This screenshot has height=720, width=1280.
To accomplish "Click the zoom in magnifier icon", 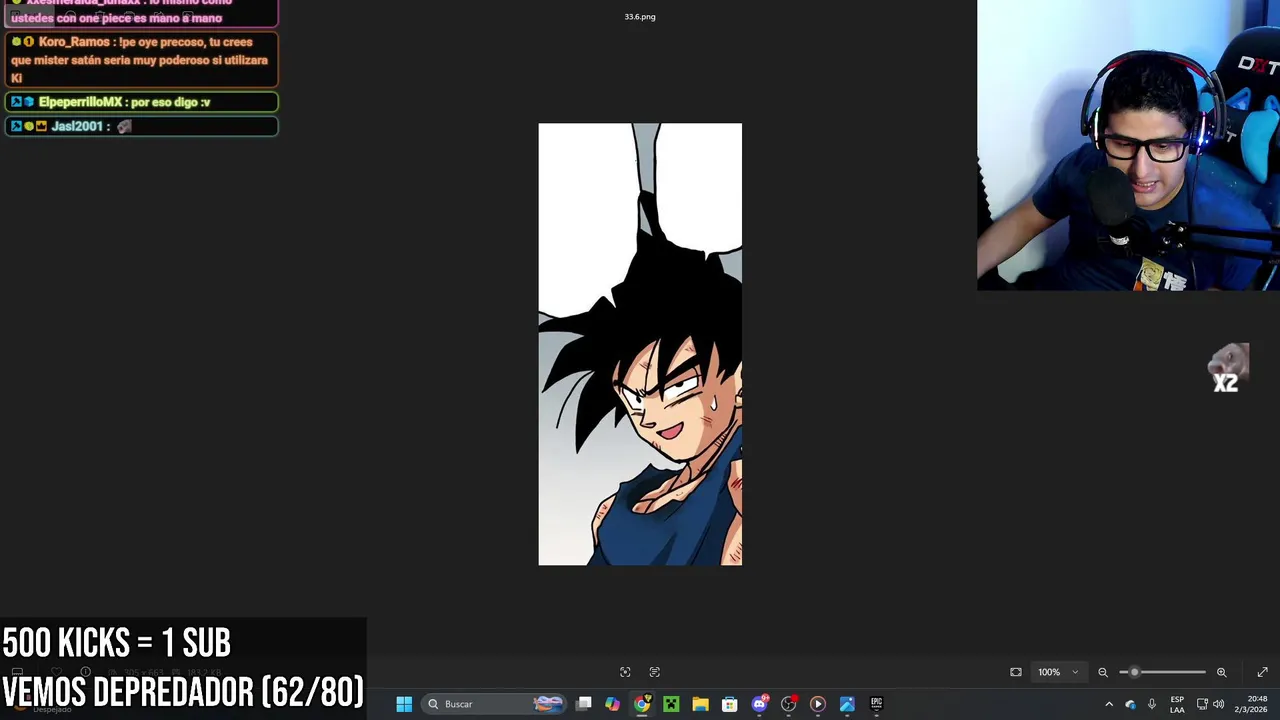I will pos(1221,672).
